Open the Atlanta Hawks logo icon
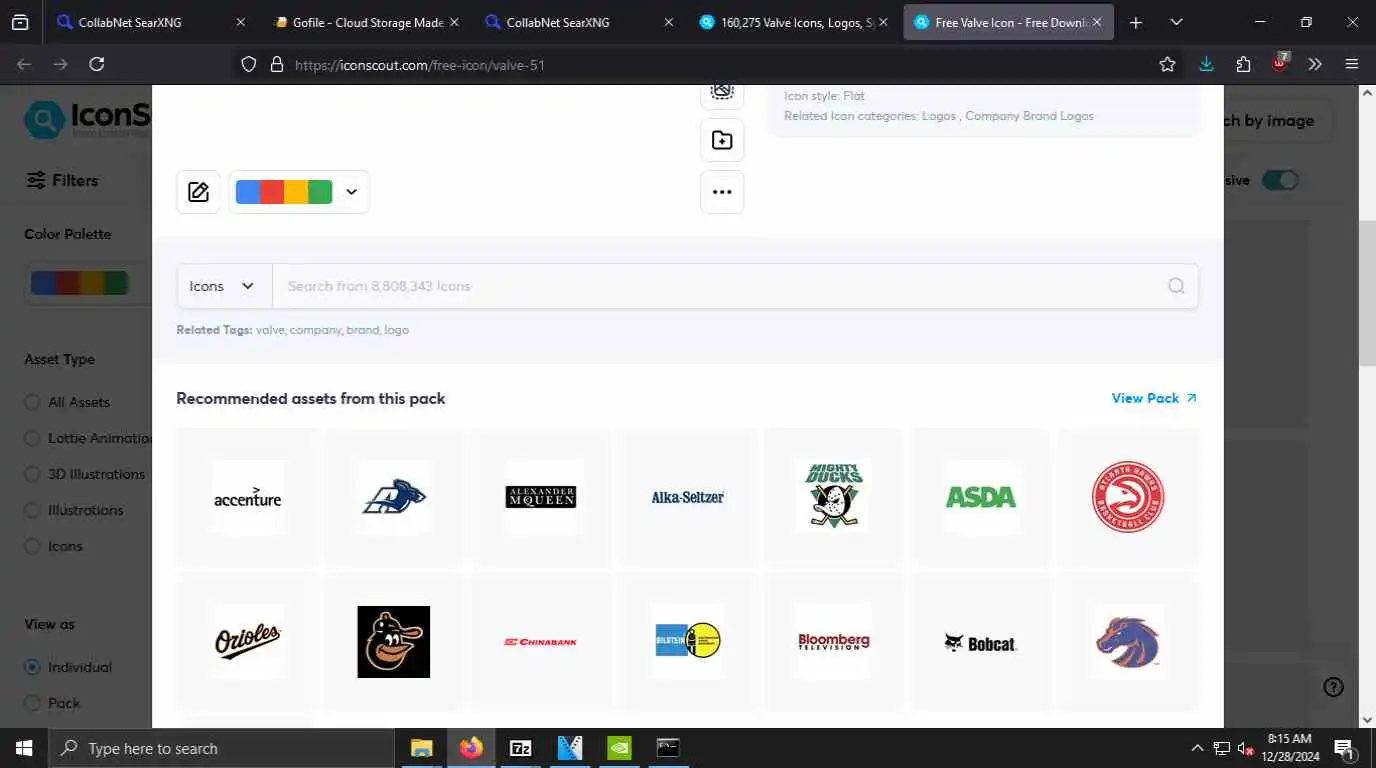1376x768 pixels. click(x=1128, y=497)
